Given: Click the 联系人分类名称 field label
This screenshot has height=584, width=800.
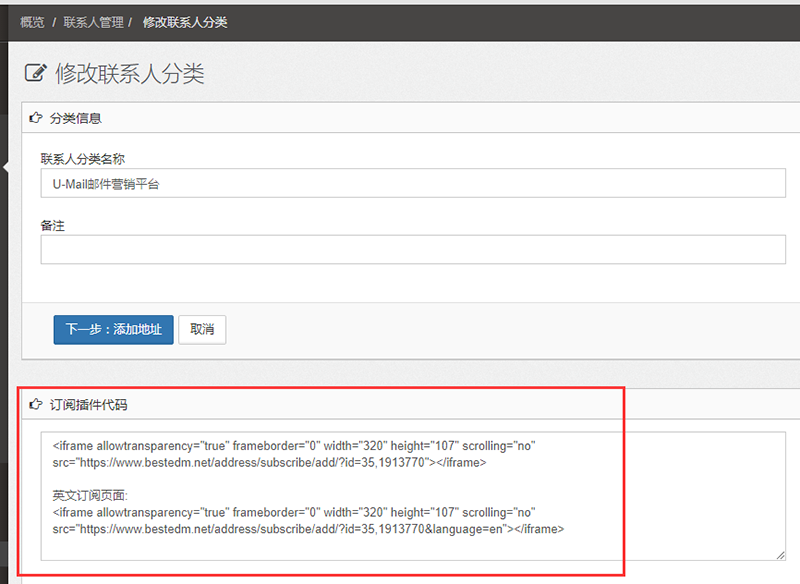Looking at the screenshot, I should click(82, 159).
